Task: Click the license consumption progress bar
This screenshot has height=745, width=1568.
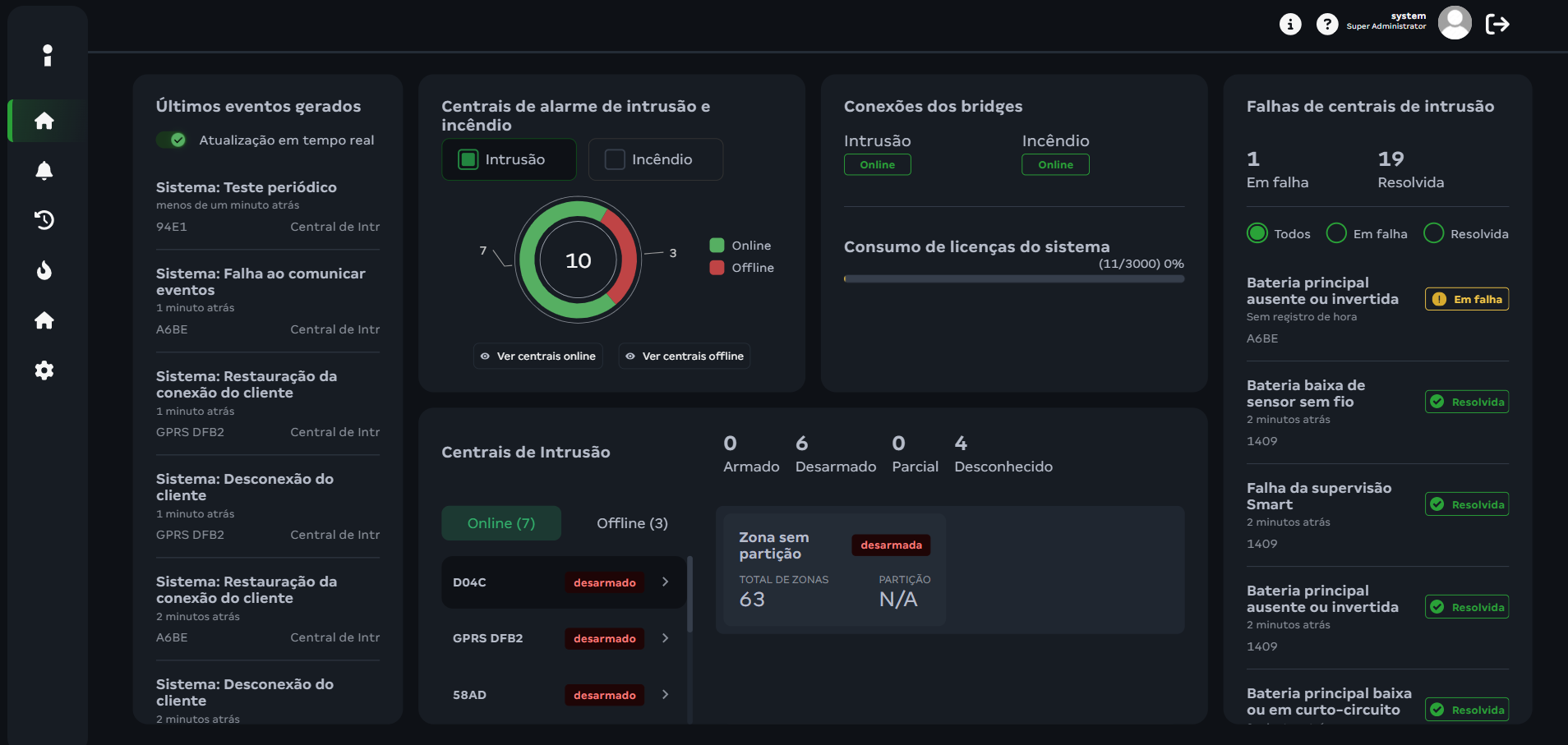Action: (x=1013, y=279)
